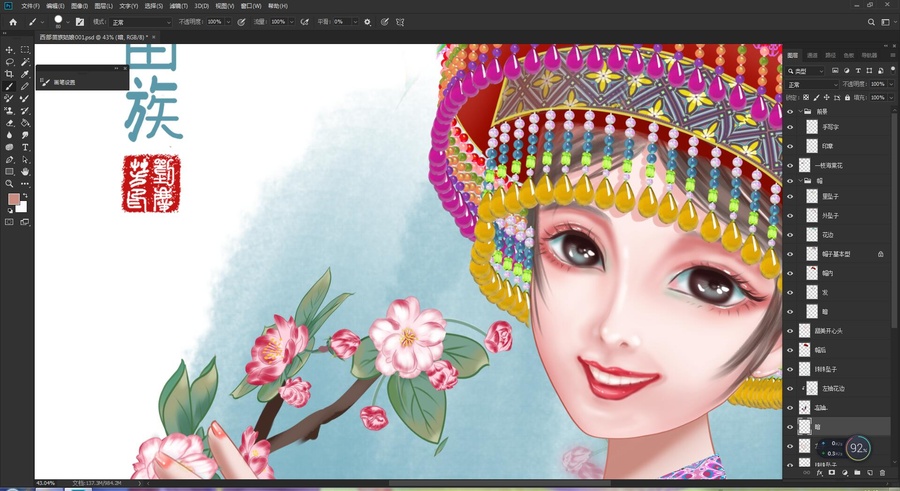Open the 窗口(W) menu
This screenshot has height=491, width=900.
click(251, 6)
